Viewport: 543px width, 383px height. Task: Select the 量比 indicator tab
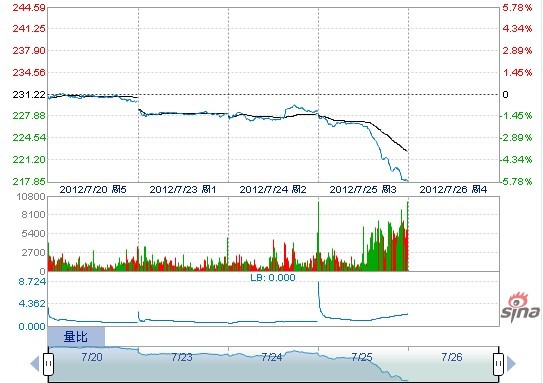(x=76, y=337)
